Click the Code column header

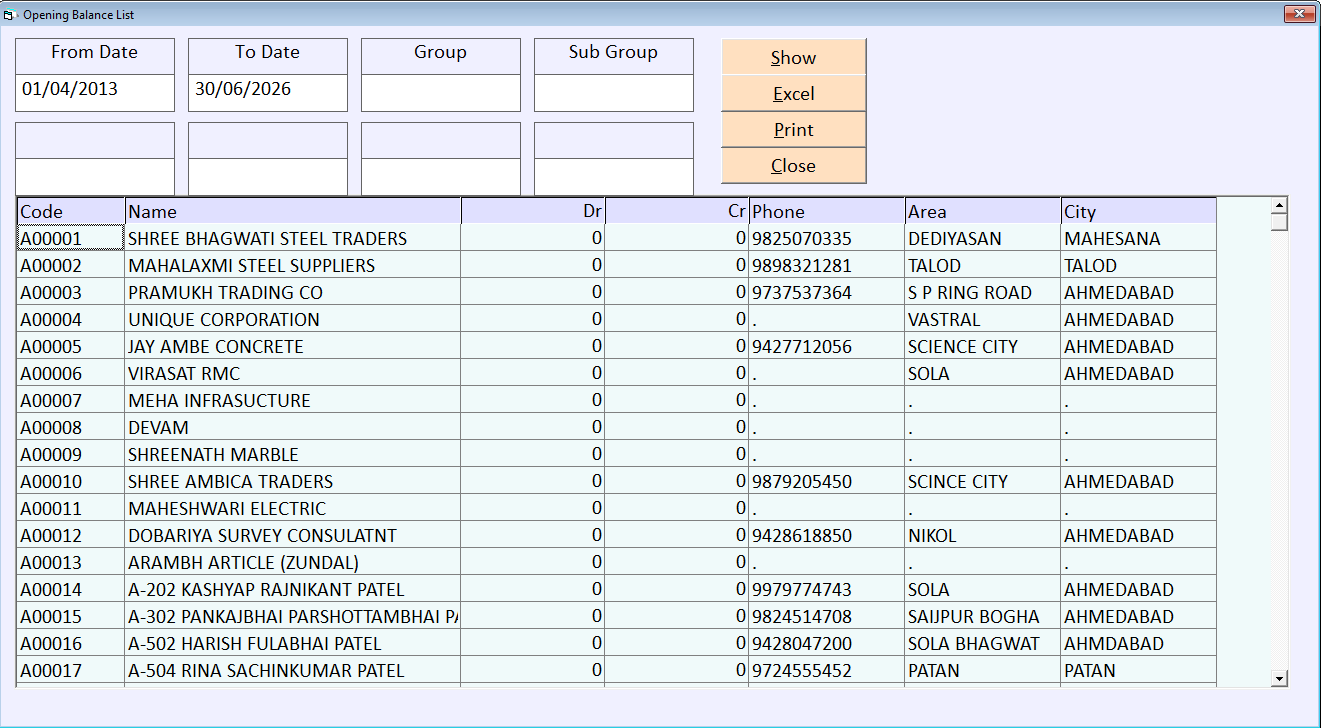[x=71, y=211]
